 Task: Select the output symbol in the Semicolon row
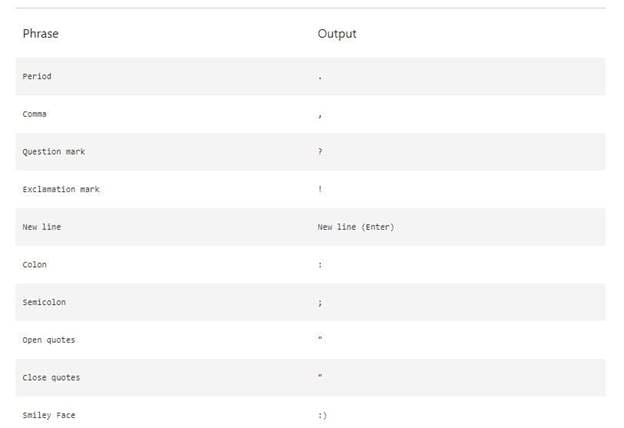[320, 302]
